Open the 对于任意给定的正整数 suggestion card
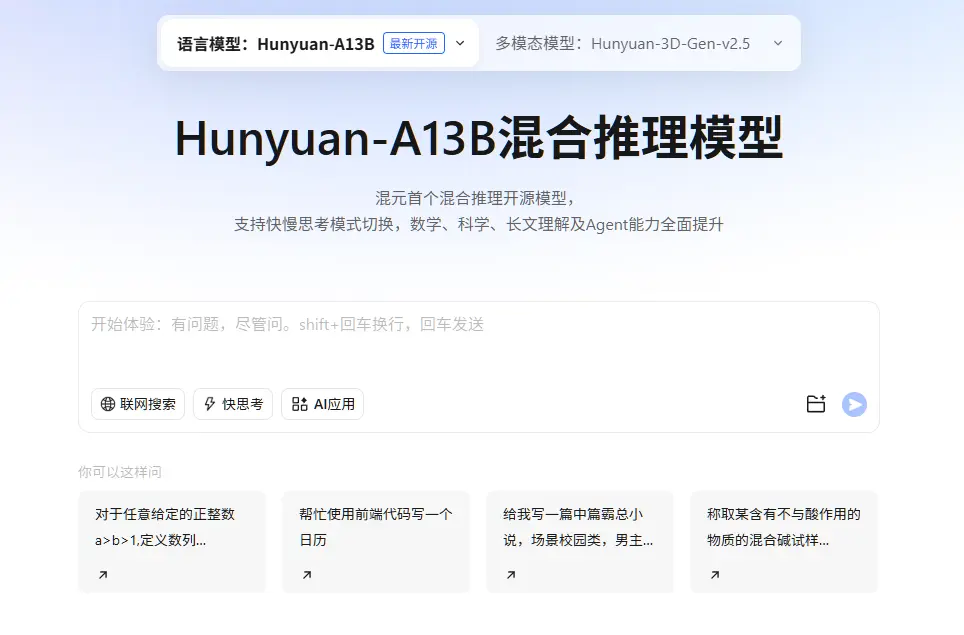Screen dimensions: 964x635 click(x=172, y=542)
